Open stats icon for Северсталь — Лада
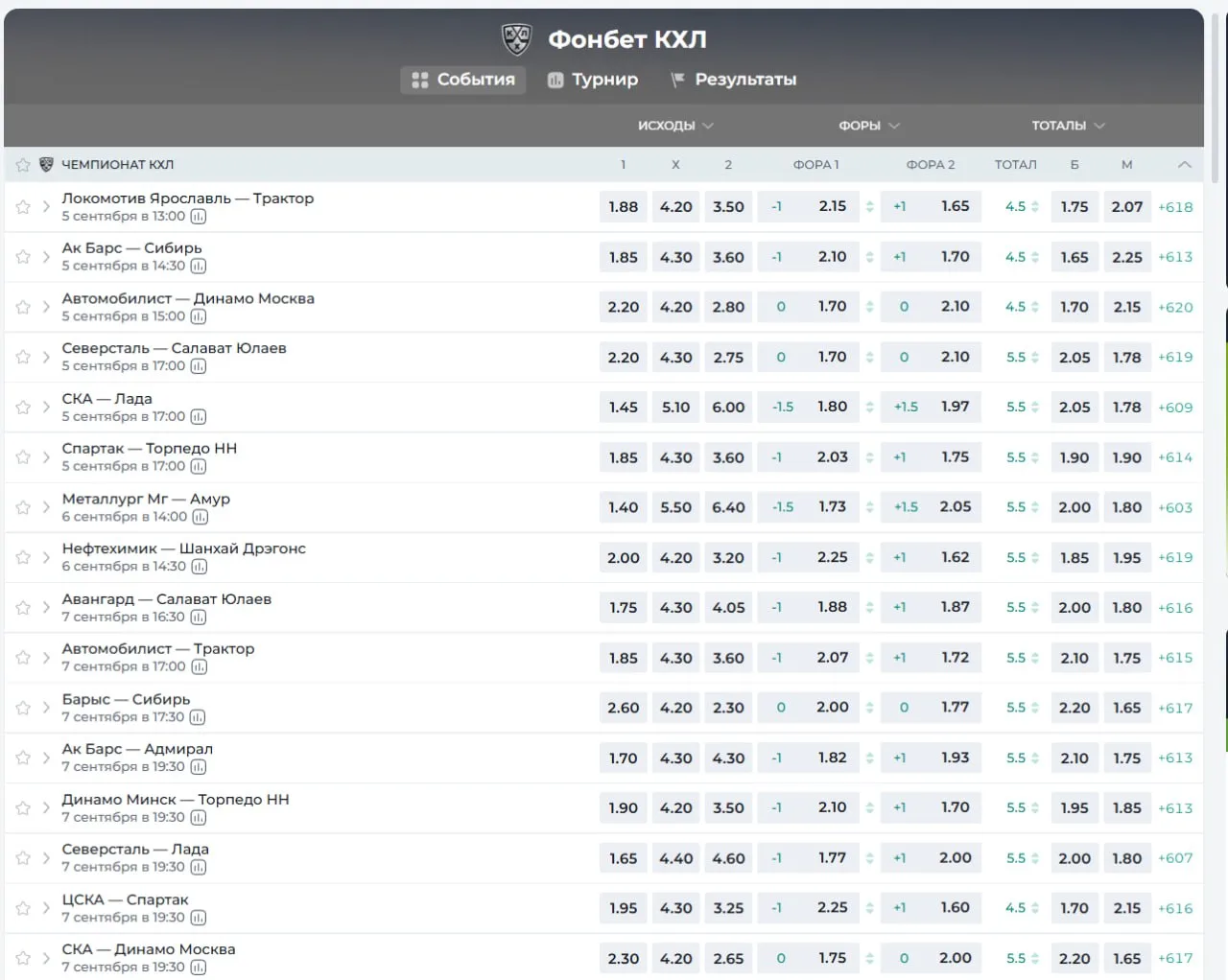Image resolution: width=1228 pixels, height=980 pixels. (x=198, y=868)
